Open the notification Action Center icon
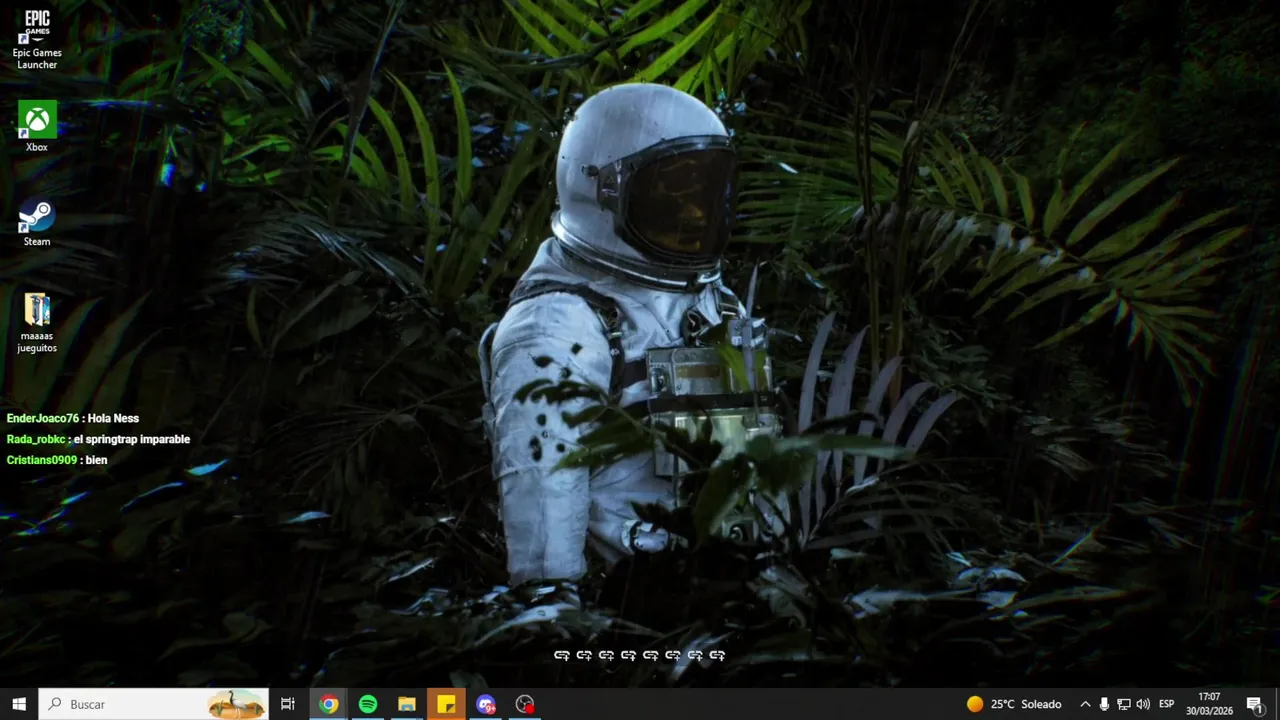This screenshot has width=1280, height=720. point(1254,704)
